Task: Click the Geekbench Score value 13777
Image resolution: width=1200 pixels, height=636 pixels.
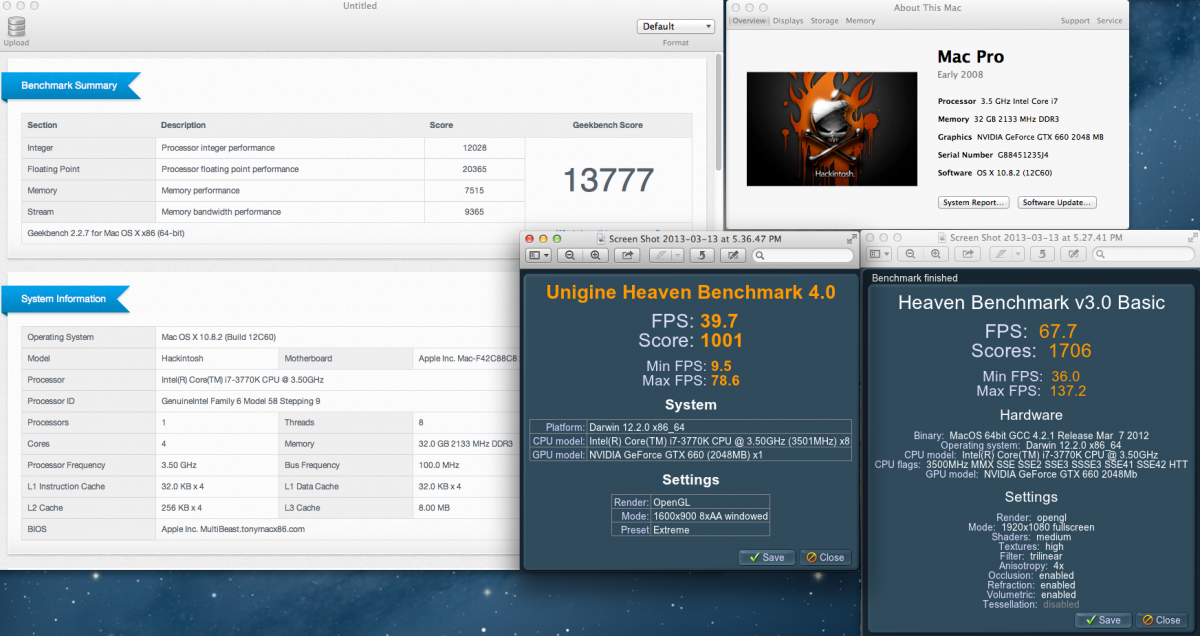Action: point(608,180)
